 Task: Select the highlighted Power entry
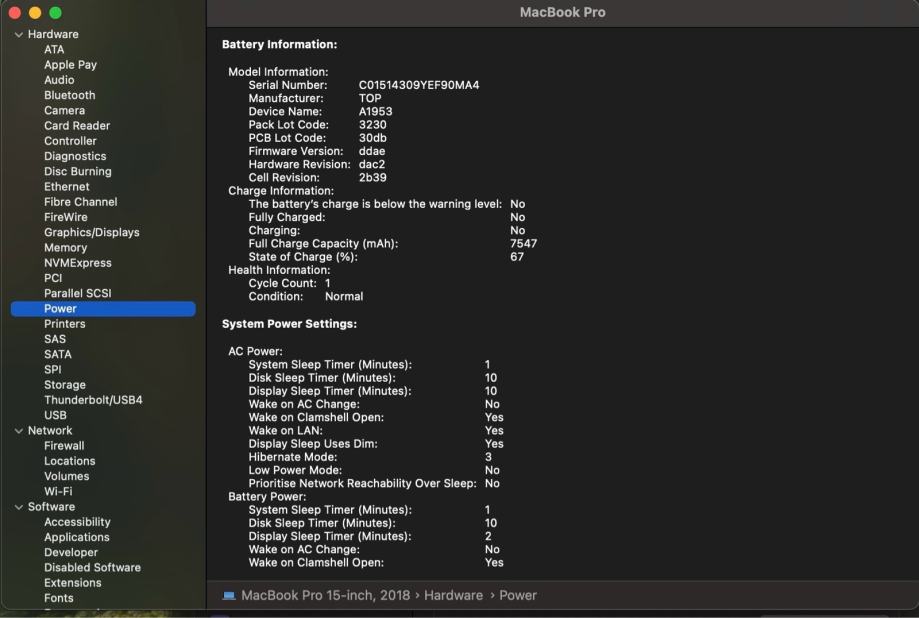click(103, 309)
